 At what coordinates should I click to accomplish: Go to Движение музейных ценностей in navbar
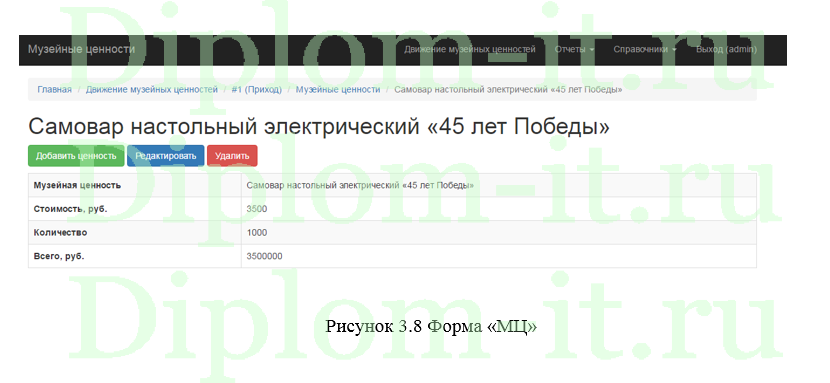[470, 50]
